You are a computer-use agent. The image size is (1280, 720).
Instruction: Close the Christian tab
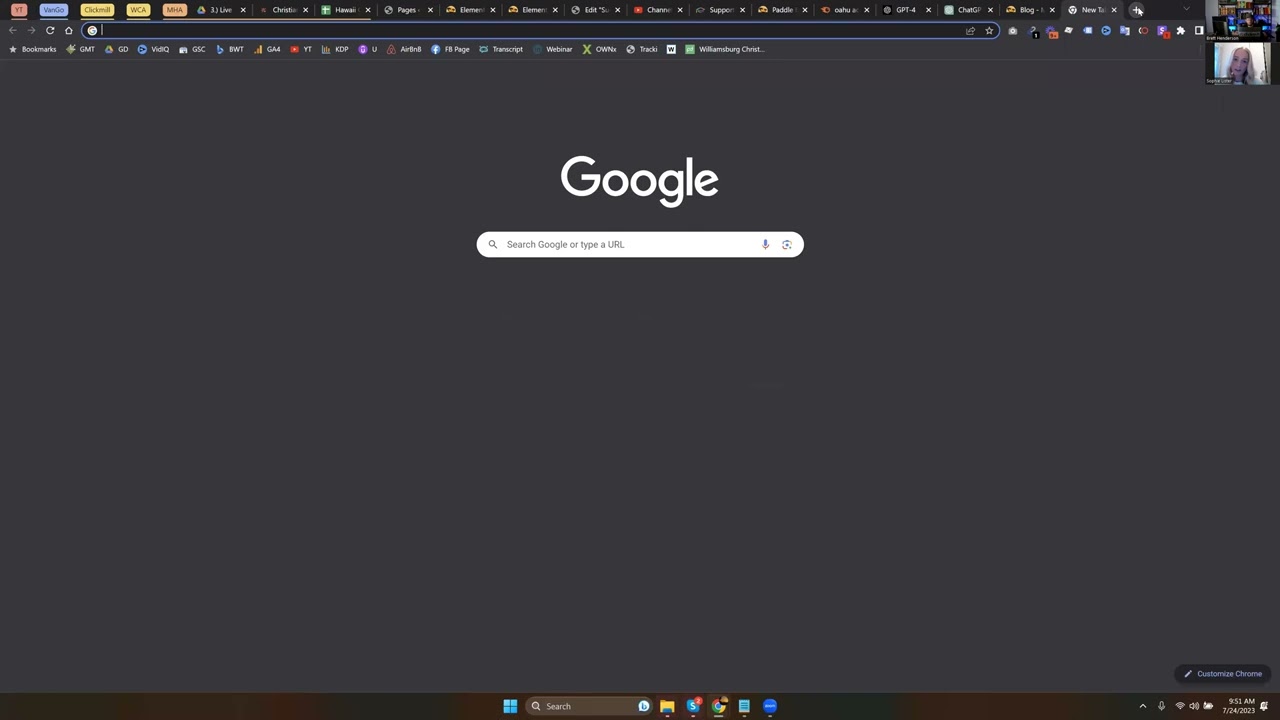click(x=305, y=10)
